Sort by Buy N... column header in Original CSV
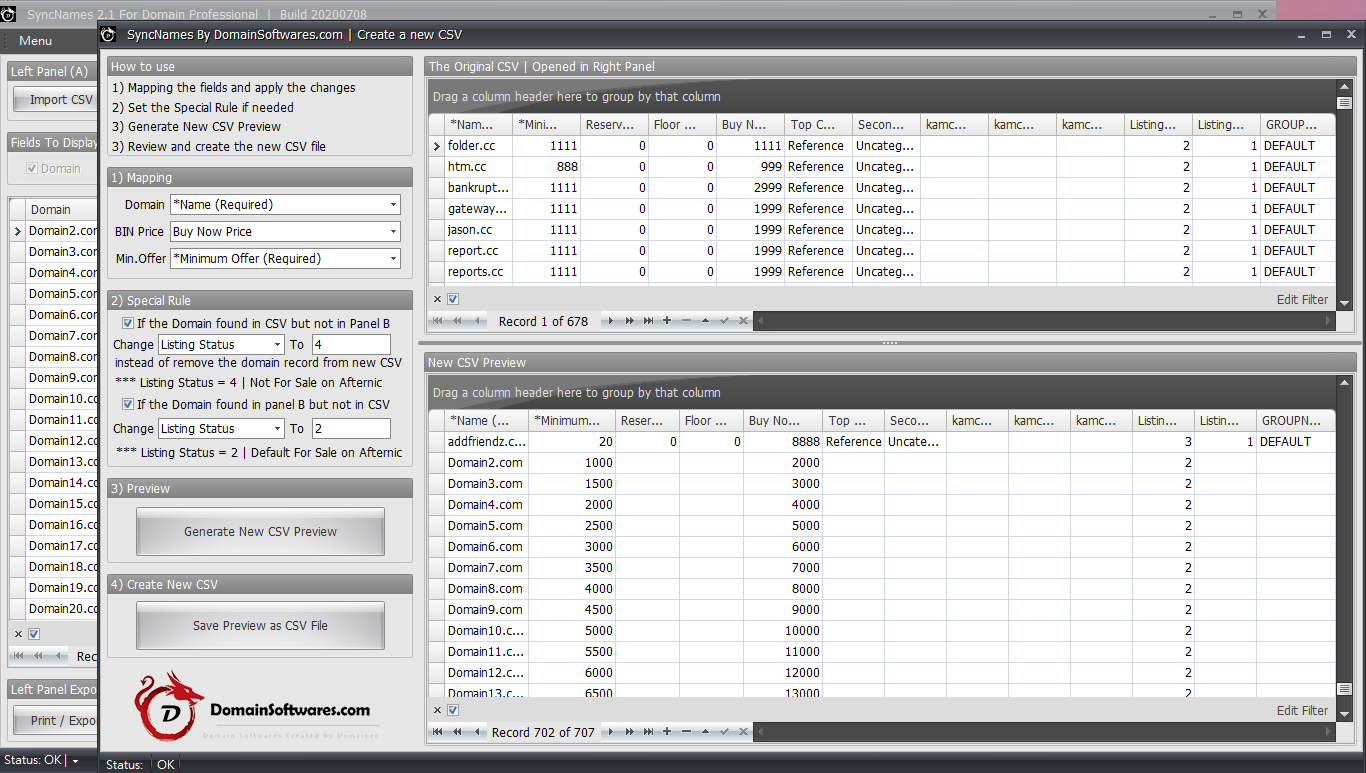This screenshot has width=1366, height=773. [750, 125]
